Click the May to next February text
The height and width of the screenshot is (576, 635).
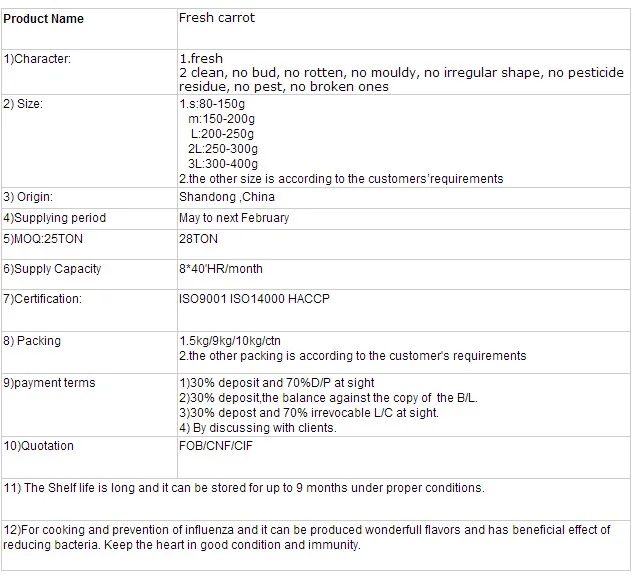click(234, 218)
